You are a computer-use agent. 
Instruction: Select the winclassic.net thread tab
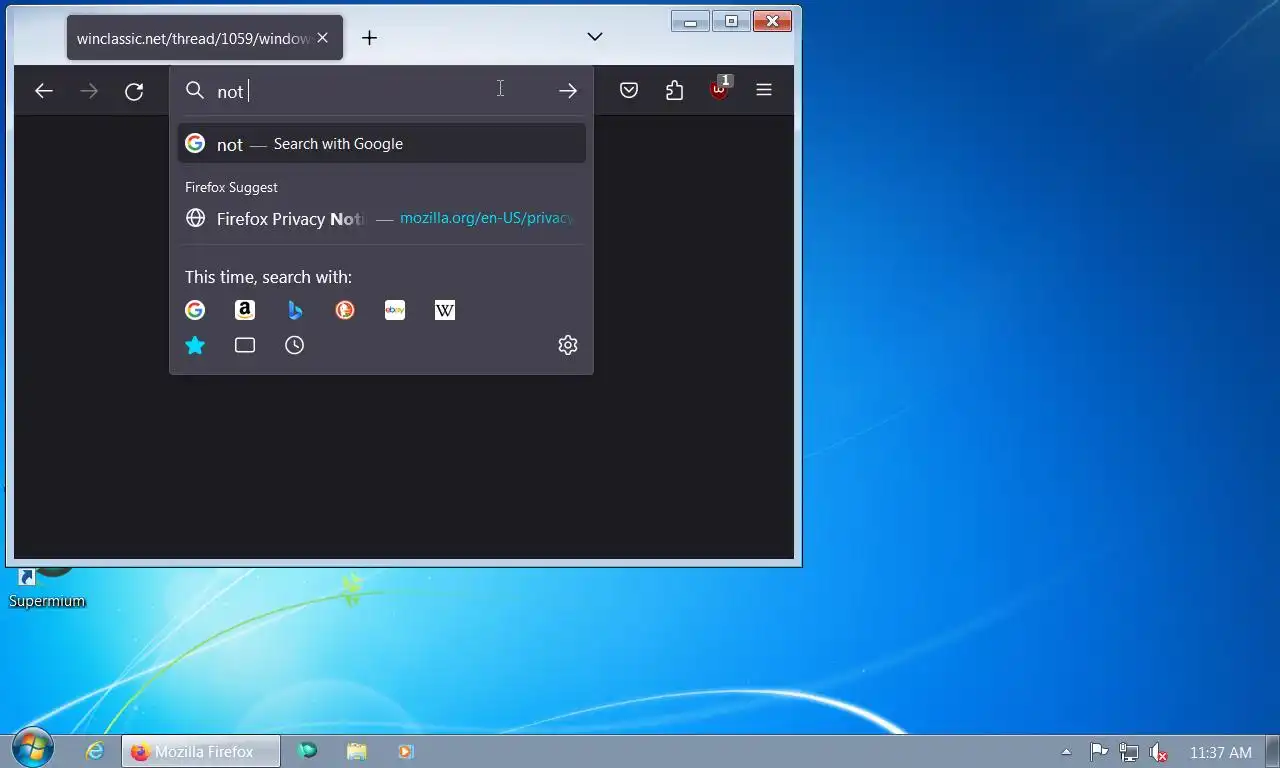205,38
